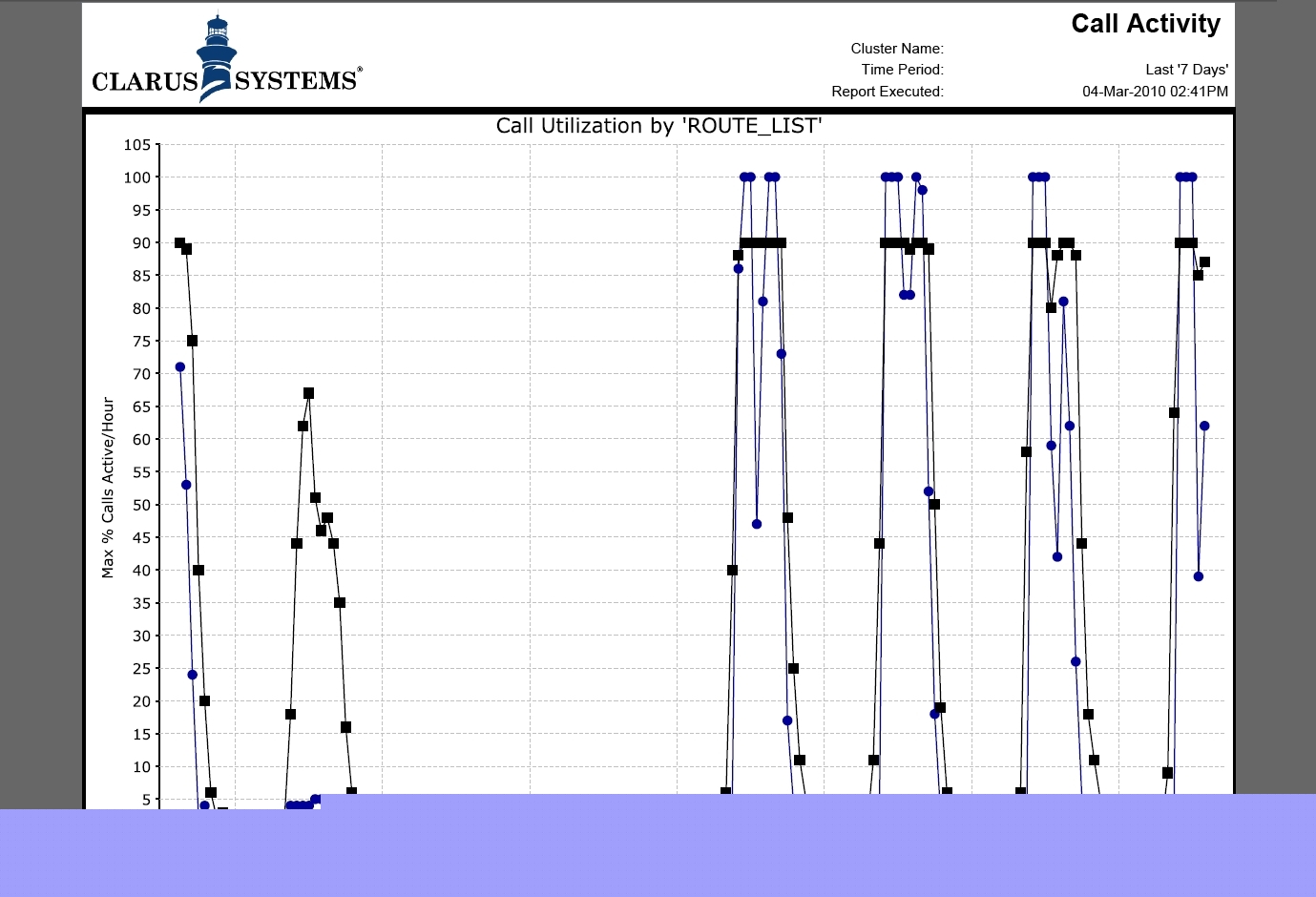Viewport: 1316px width, 897px height.
Task: Click the '65' y-axis tick label
Action: tap(142, 407)
